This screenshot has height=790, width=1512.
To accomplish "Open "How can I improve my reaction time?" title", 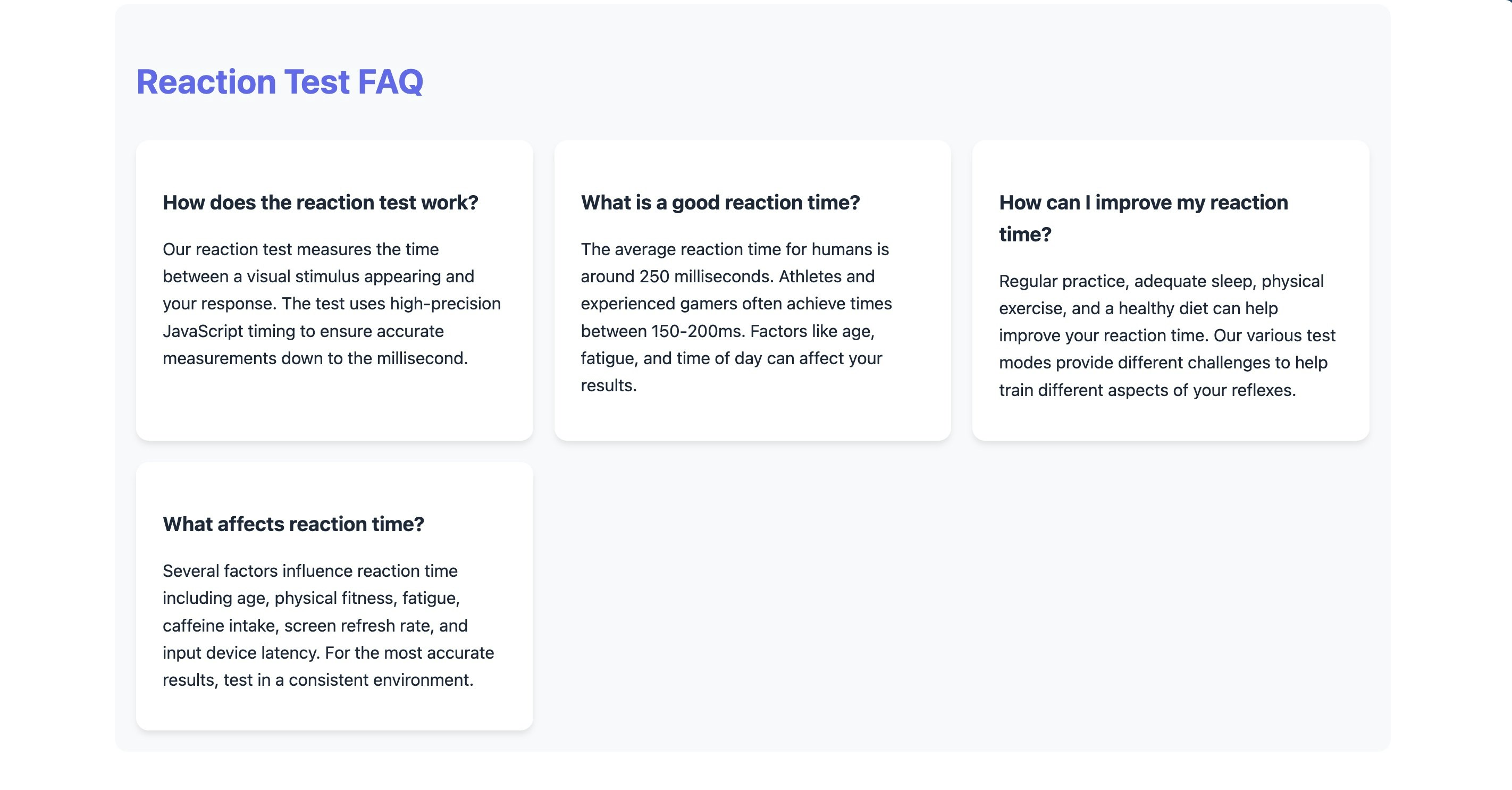I will pyautogui.click(x=1144, y=218).
